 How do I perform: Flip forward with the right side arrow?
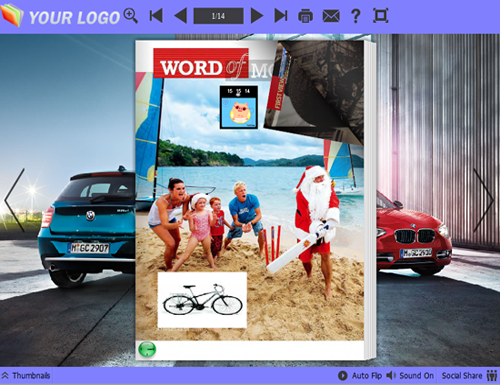tap(484, 200)
